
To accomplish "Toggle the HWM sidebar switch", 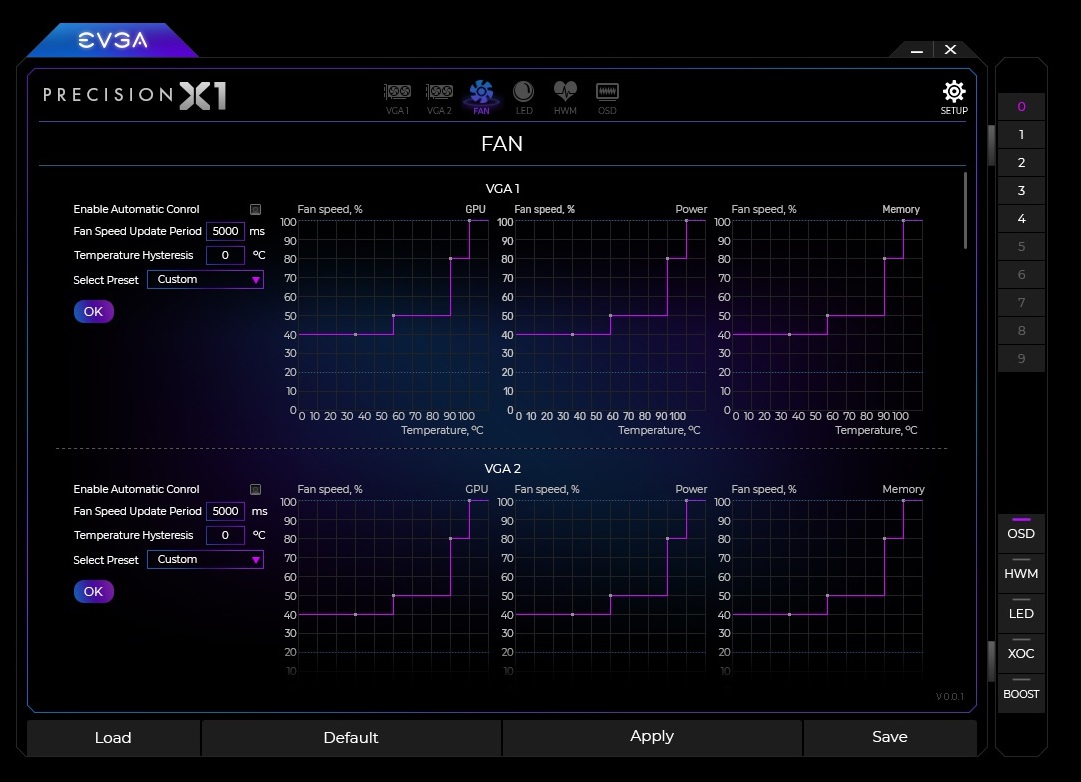I will [x=1021, y=573].
